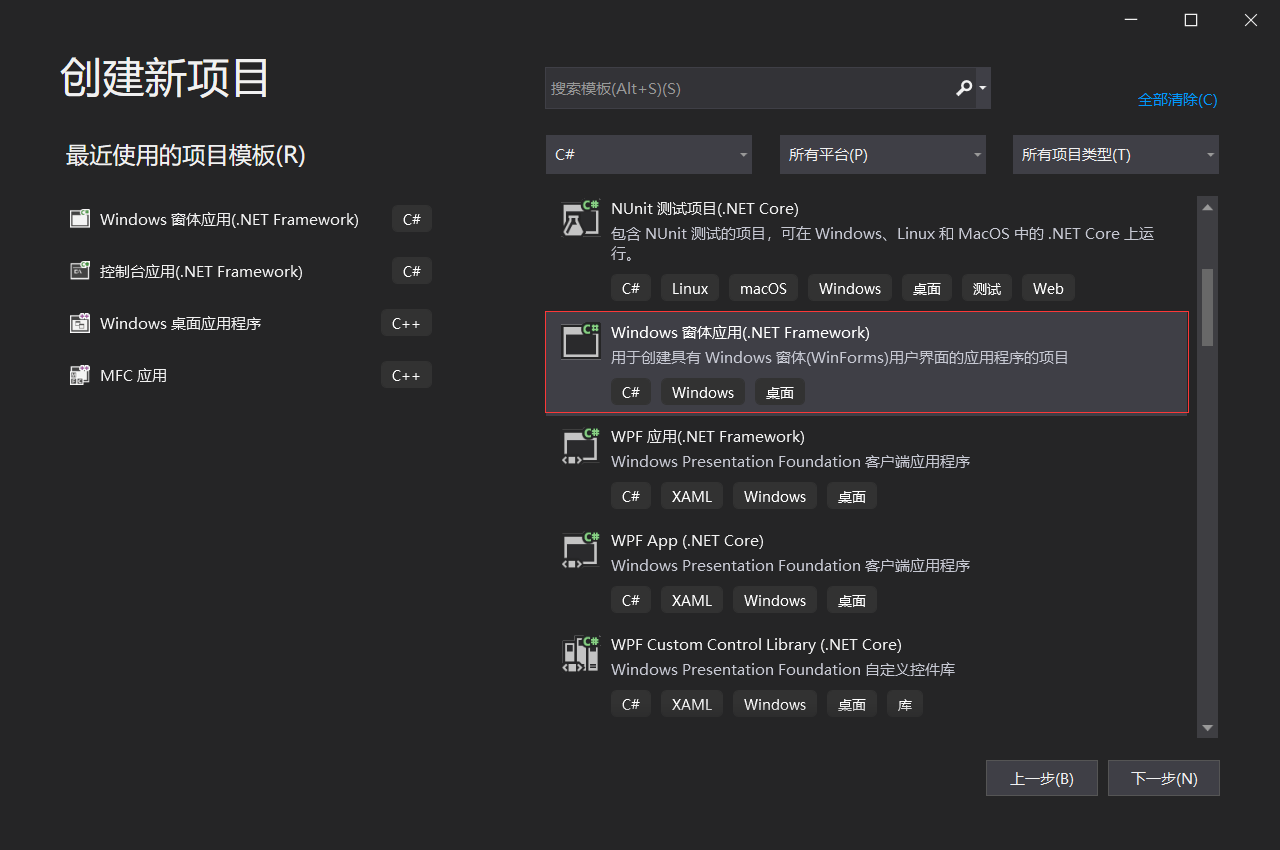Click the XAML tag under WPF 应用(.NET Framework)
1280x850 pixels.
click(692, 496)
